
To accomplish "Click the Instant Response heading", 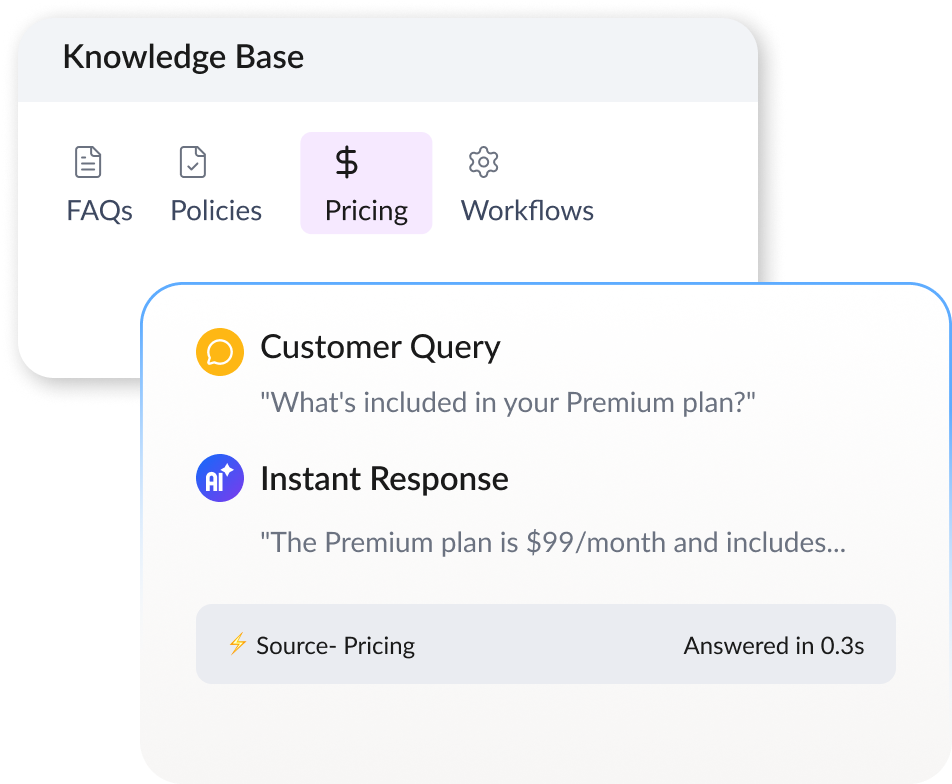I will coord(384,479).
